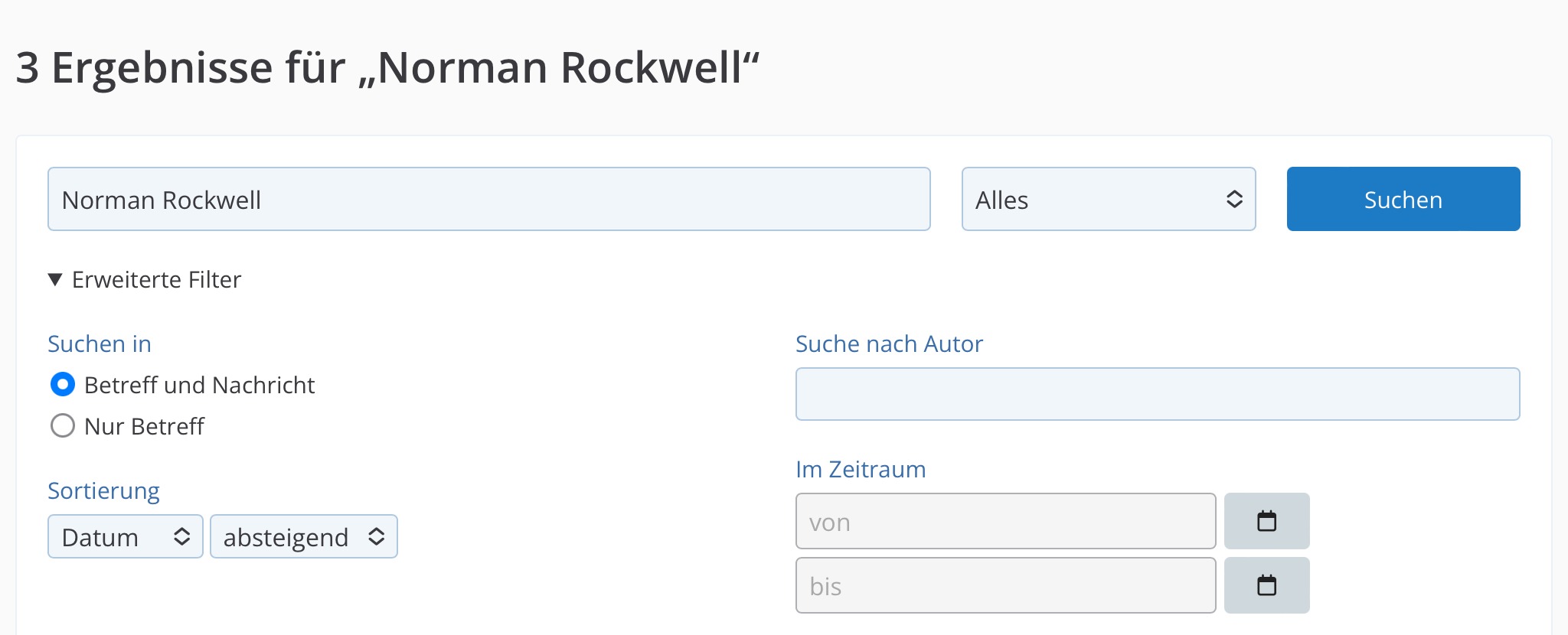
Task: Click the chevron arrows in the Alles selector
Action: 1234,199
